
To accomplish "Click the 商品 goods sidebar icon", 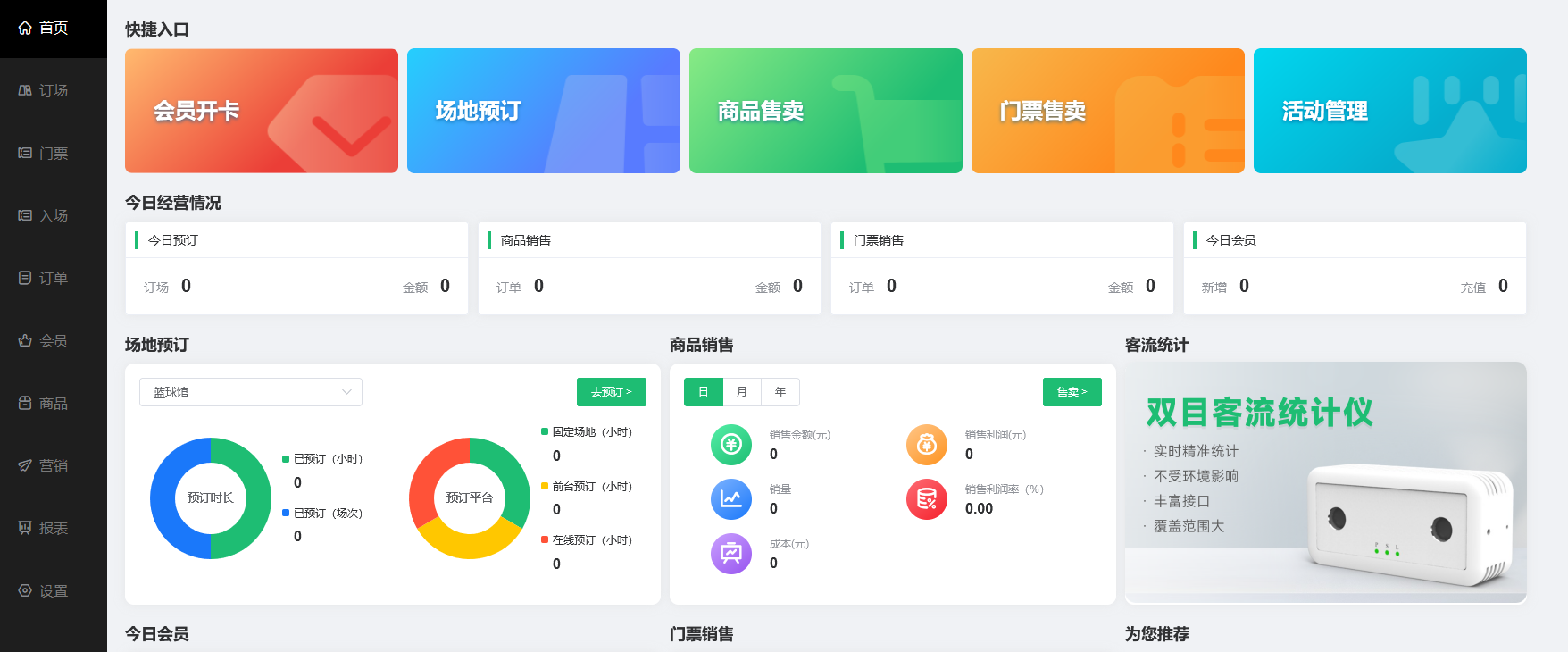I will tap(25, 403).
